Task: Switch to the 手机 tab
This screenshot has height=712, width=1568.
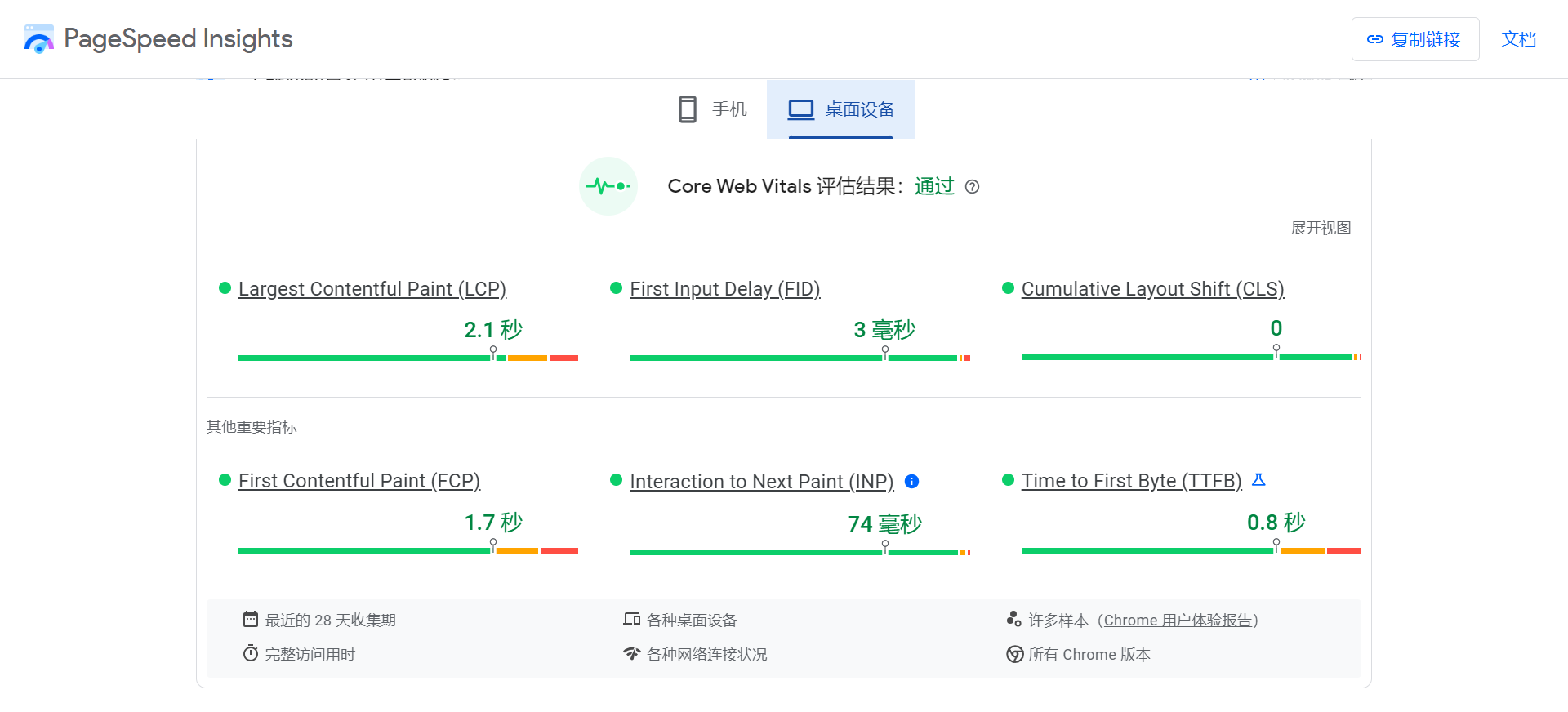Action: pos(713,109)
